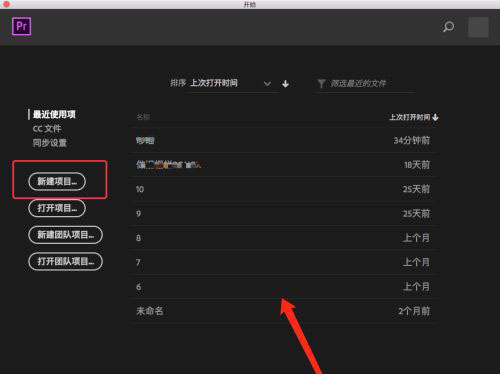The image size is (500, 374).
Task: Open recent project 未命名
Action: pos(283,311)
